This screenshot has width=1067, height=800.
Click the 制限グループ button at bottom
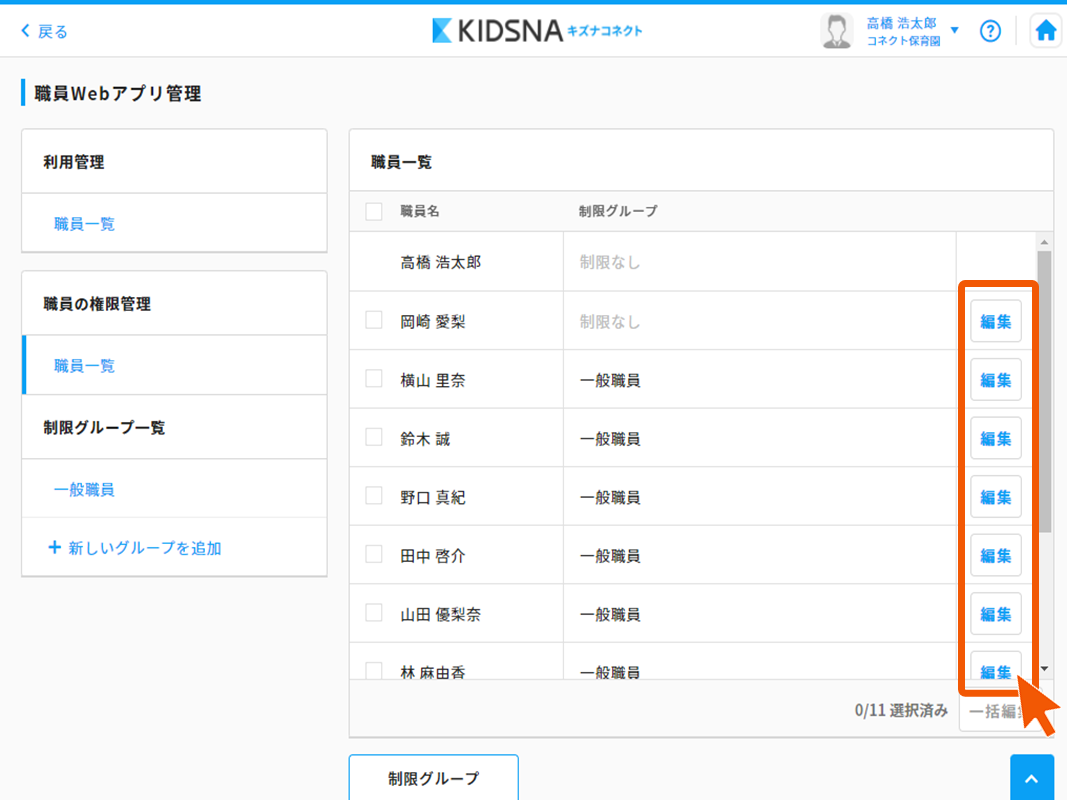pyautogui.click(x=433, y=778)
